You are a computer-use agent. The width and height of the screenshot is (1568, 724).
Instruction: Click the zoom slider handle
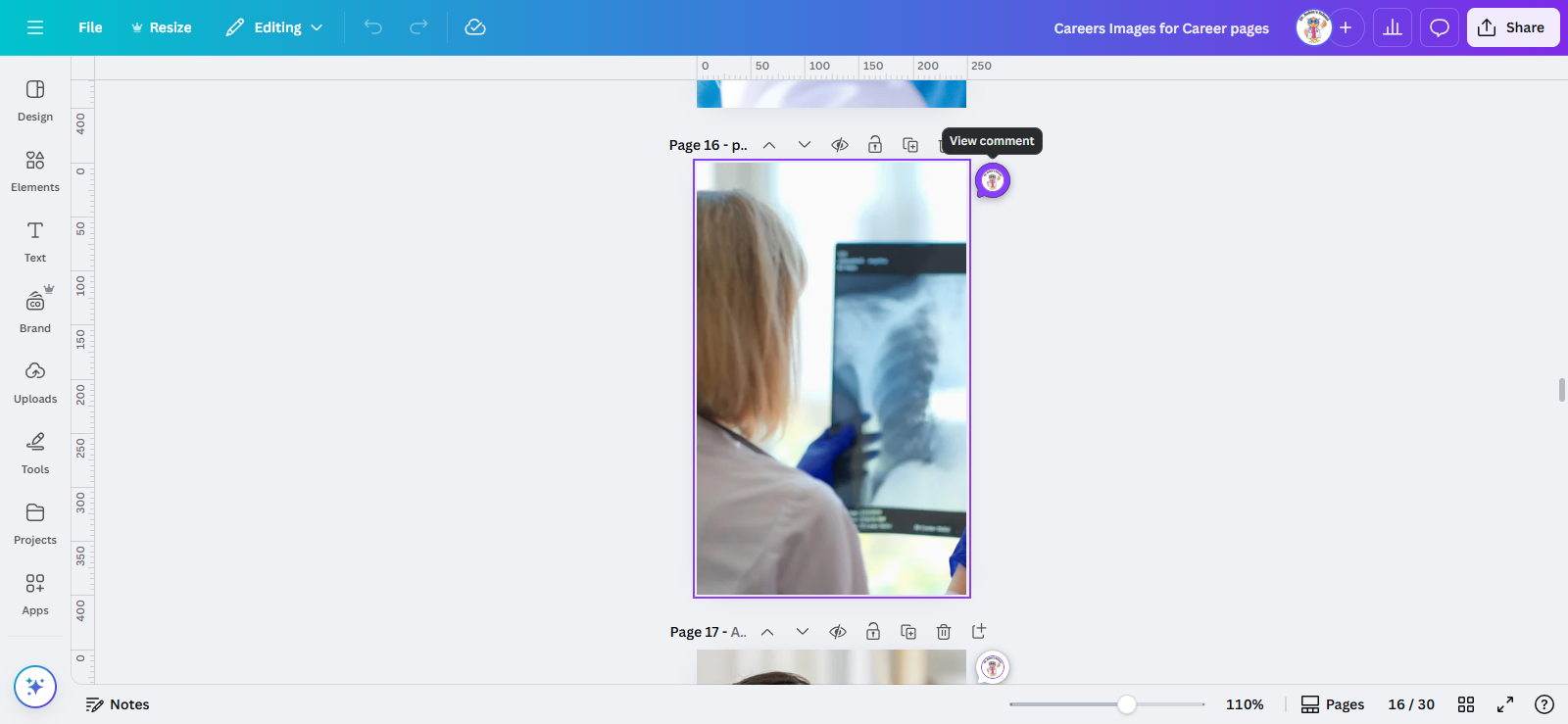[x=1127, y=704]
